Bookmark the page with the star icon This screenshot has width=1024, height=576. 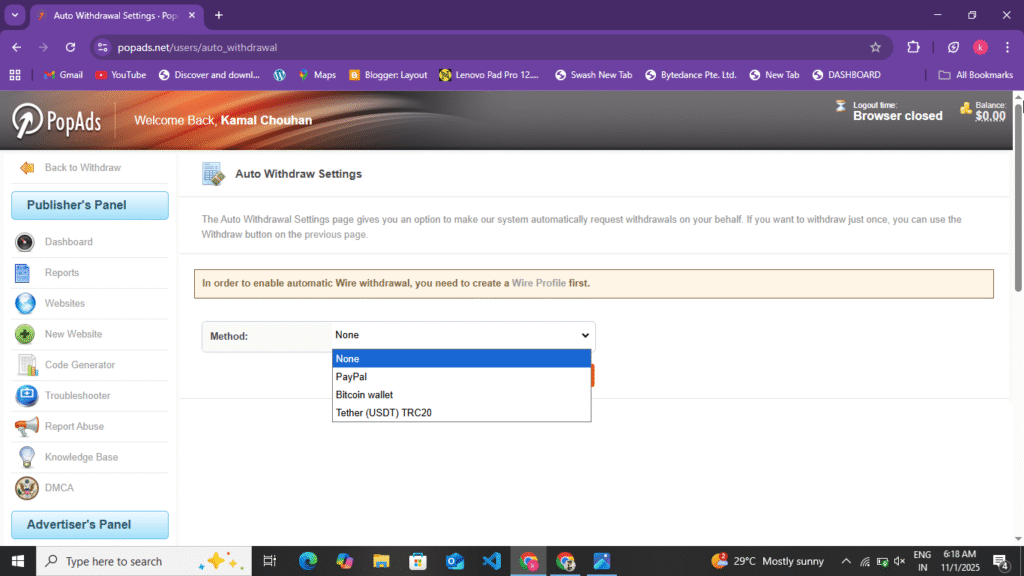[x=874, y=46]
